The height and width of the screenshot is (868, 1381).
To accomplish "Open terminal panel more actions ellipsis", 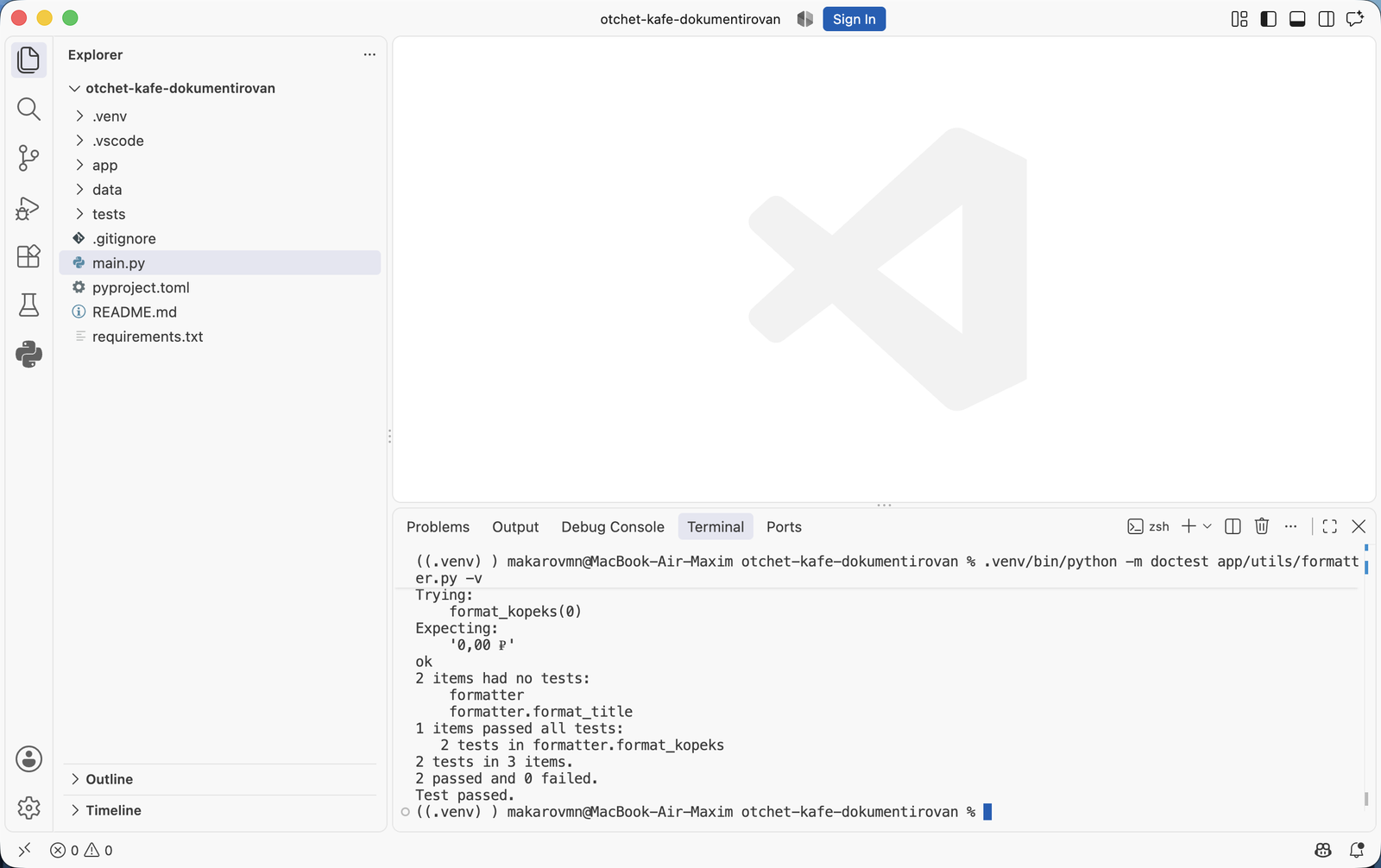I will point(1290,526).
